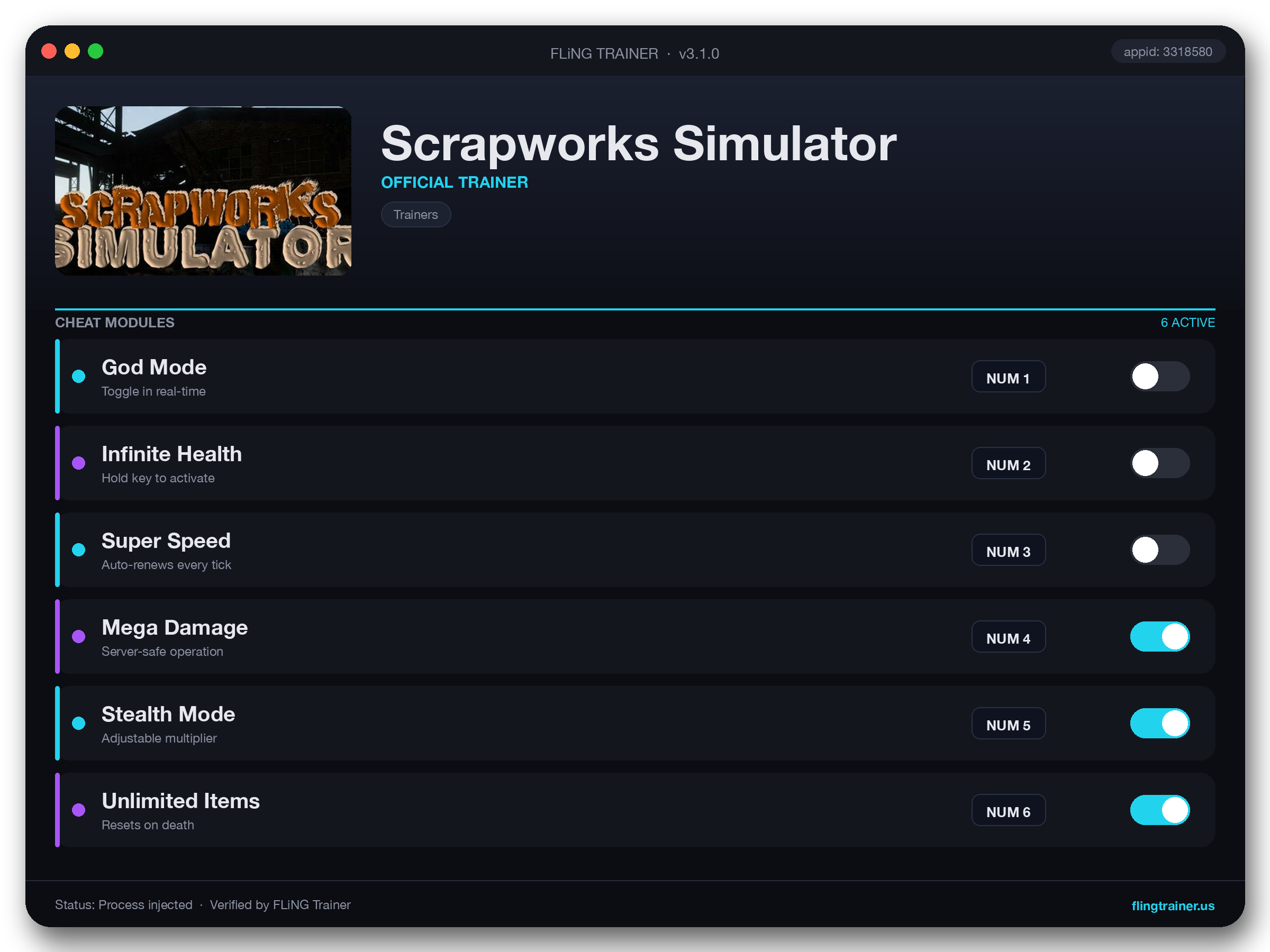Click the Scrapworks Simulator cover thumbnail
The width and height of the screenshot is (1270, 952).
click(203, 190)
